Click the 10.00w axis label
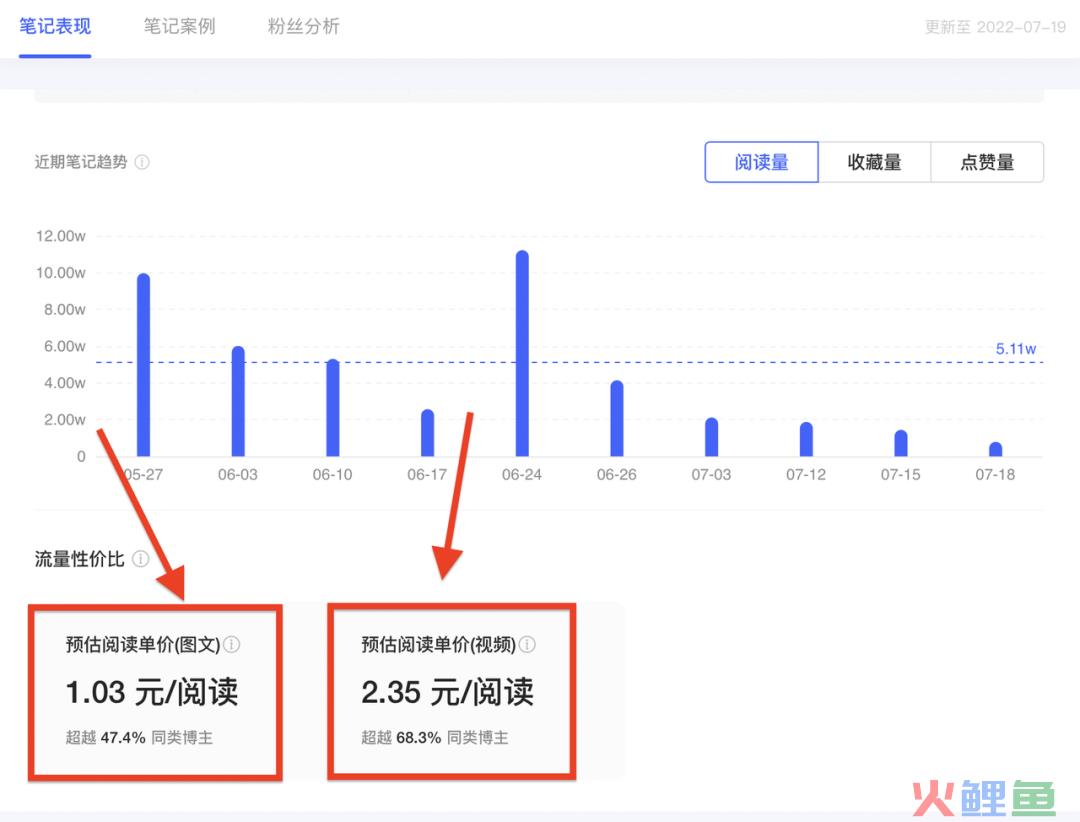1080x822 pixels. click(61, 273)
